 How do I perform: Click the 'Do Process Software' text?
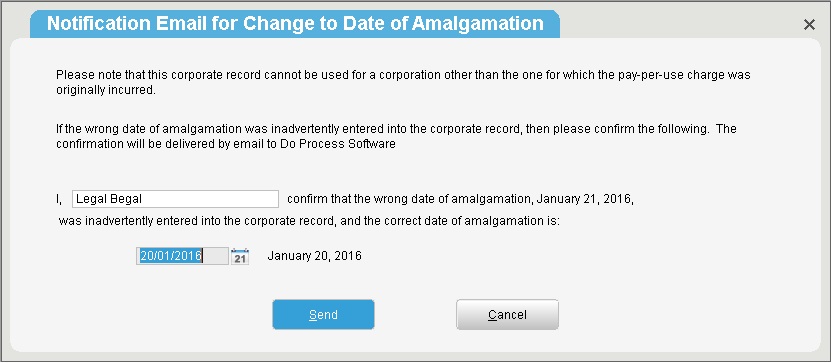click(x=337, y=144)
